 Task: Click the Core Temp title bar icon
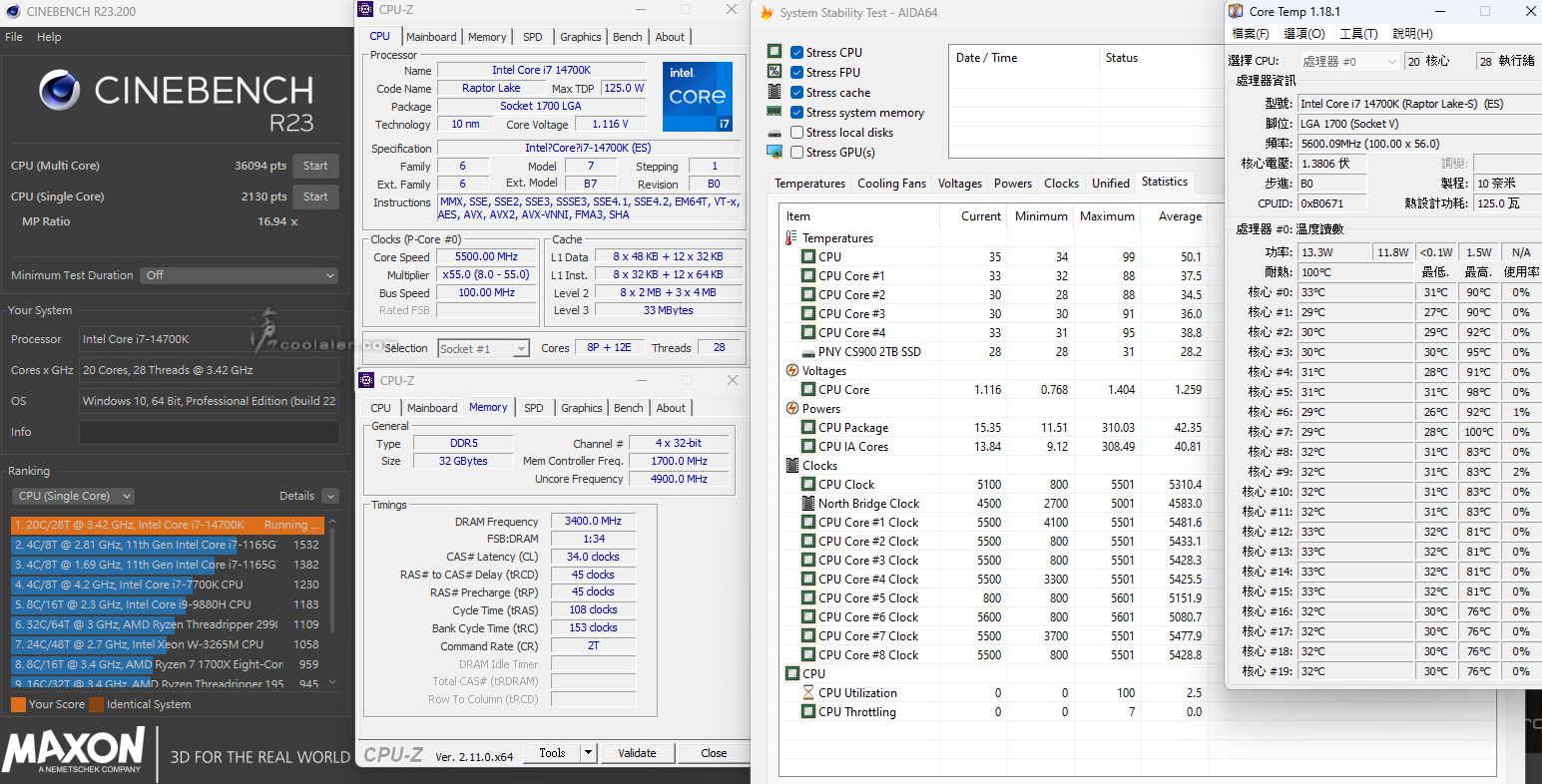pos(1237,11)
